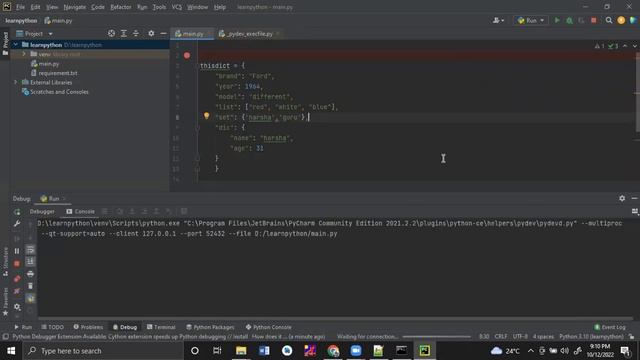The width and height of the screenshot is (640, 360).
Task: Stop the debug session red square icon
Action: tap(17, 264)
